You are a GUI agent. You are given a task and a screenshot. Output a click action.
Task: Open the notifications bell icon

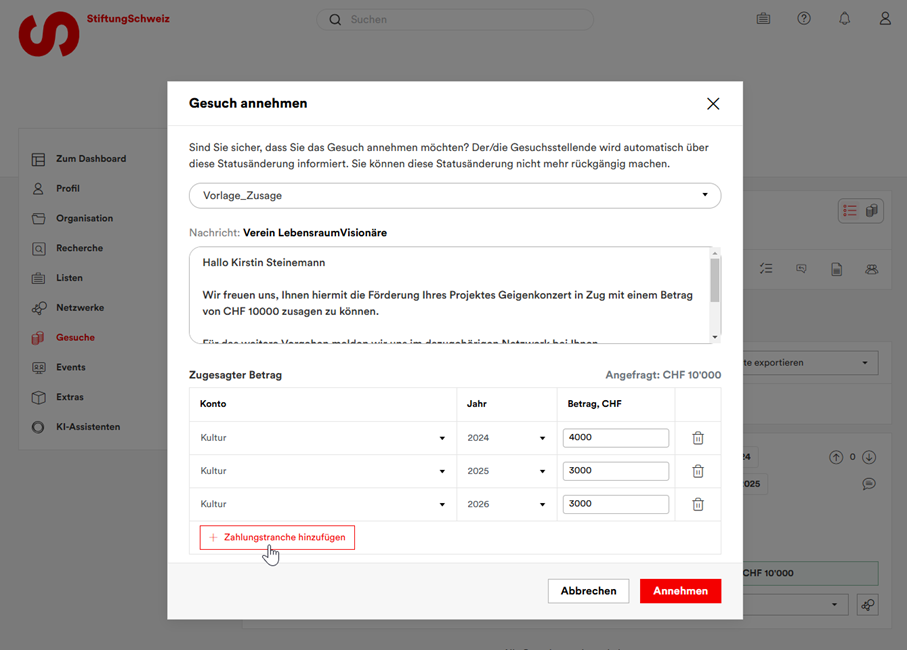pyautogui.click(x=844, y=19)
